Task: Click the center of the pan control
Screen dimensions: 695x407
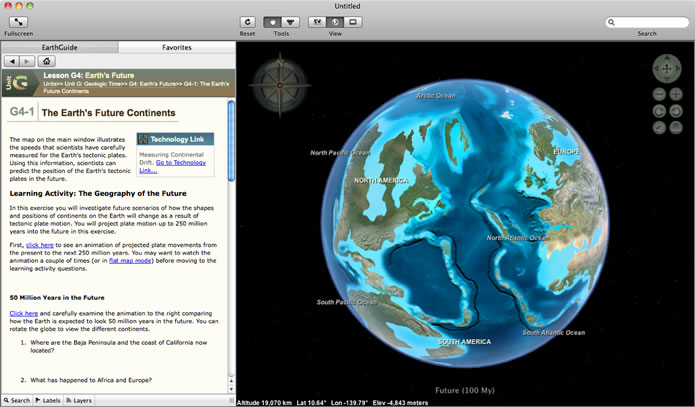Action: (667, 69)
